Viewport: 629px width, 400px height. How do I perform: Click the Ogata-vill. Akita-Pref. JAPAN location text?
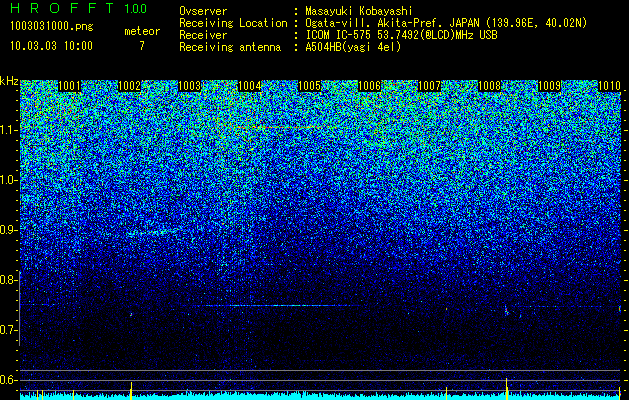[x=446, y=23]
